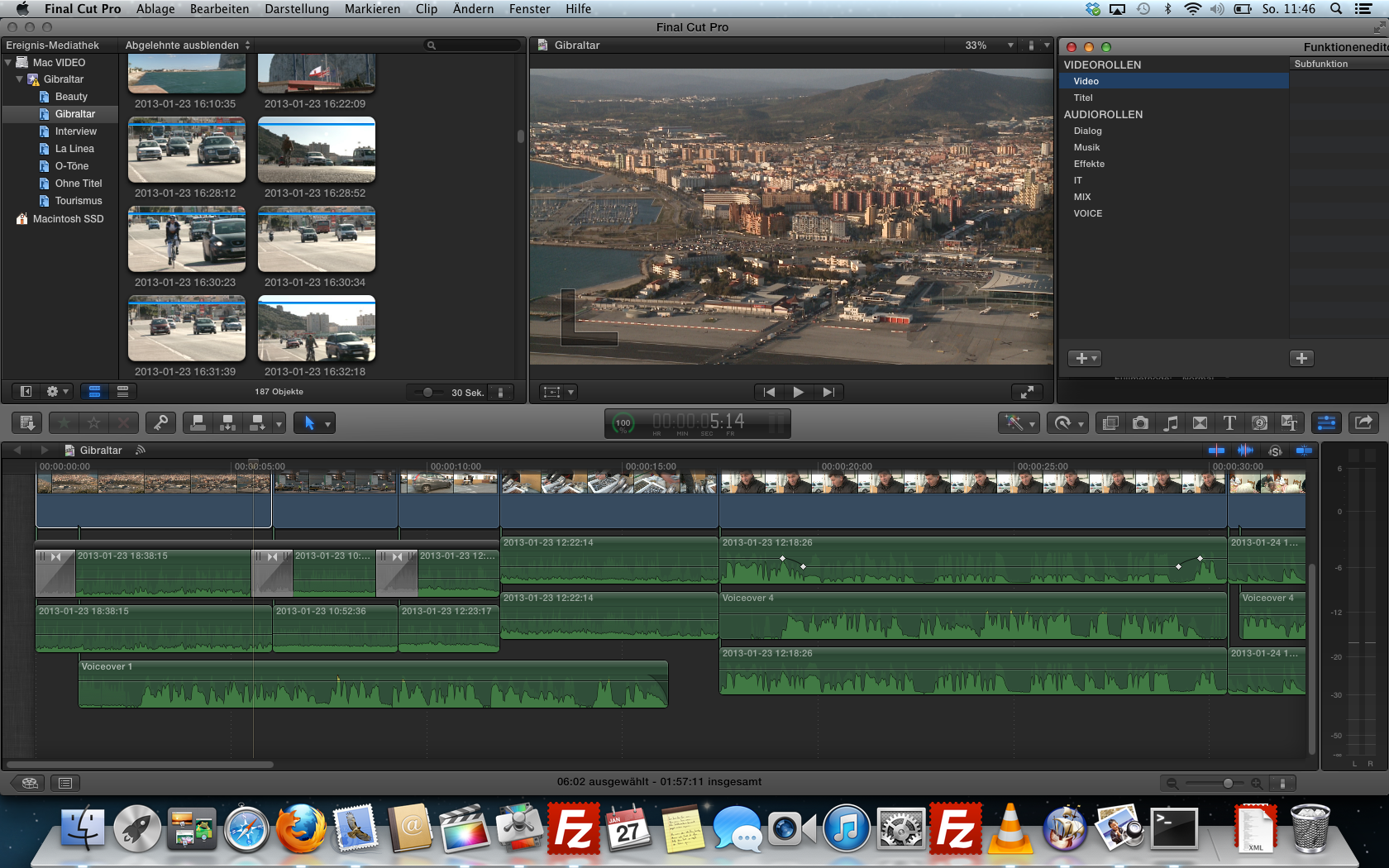1389x868 pixels.
Task: Open the Titles browser T icon
Action: coord(1229,423)
